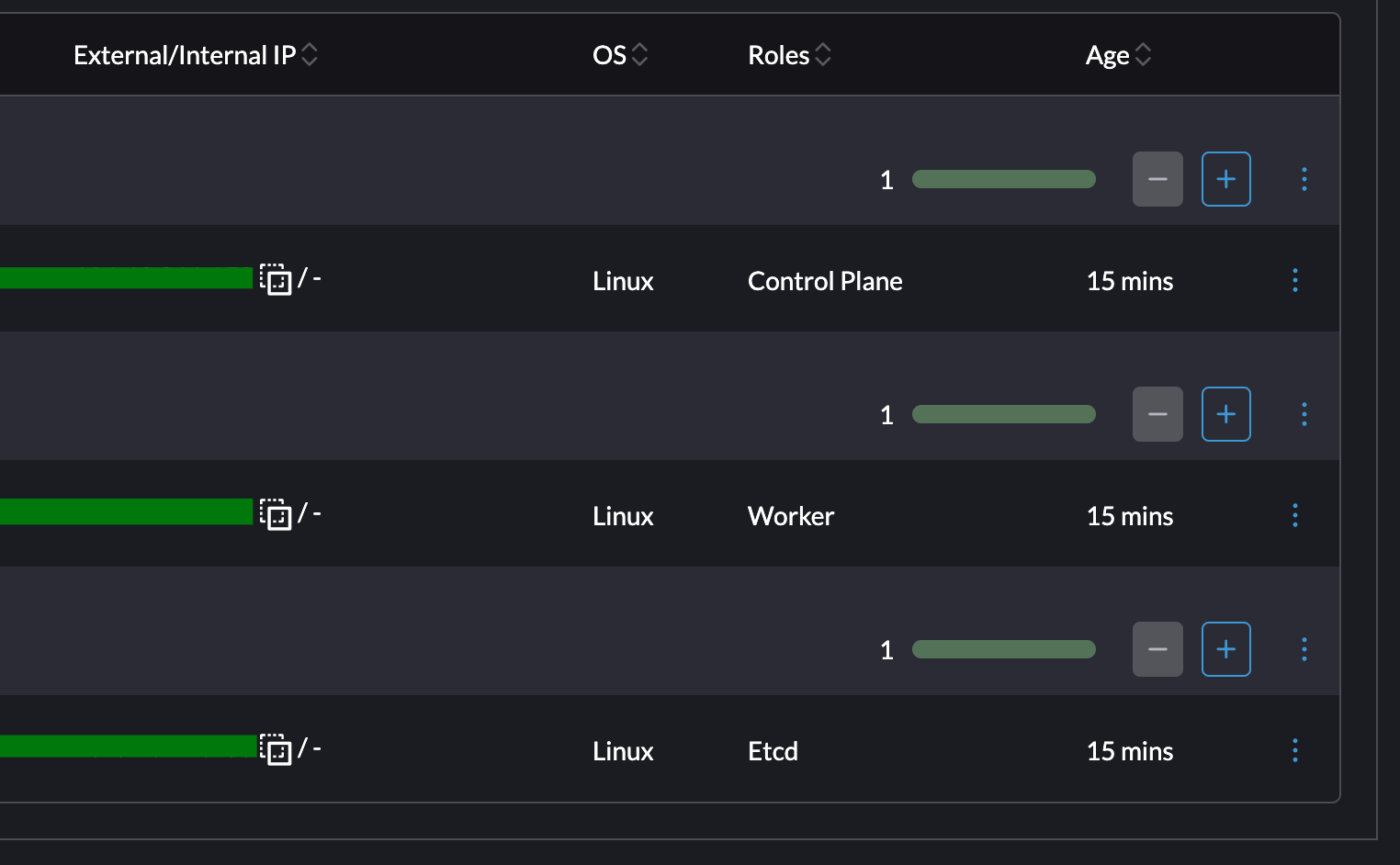Image resolution: width=1400 pixels, height=865 pixels.
Task: Increase the Worker pool count via plus stepper
Action: pyautogui.click(x=1225, y=414)
